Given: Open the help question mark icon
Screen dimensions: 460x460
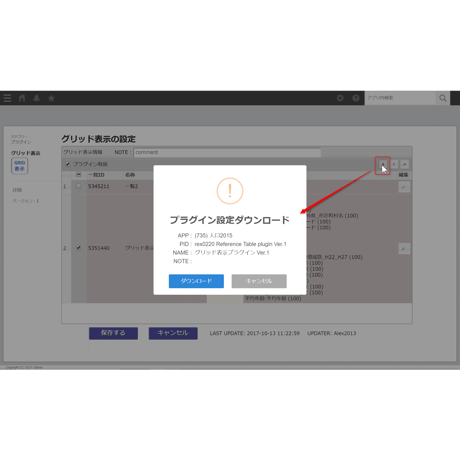Looking at the screenshot, I should coord(356,98).
